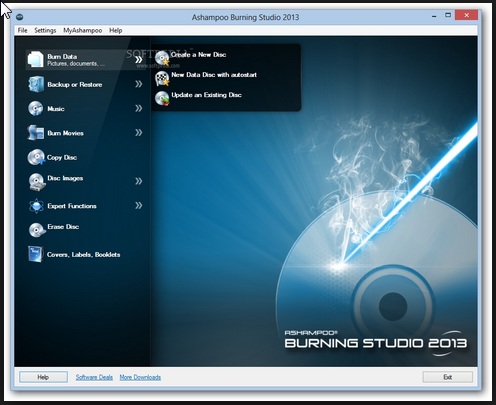Image resolution: width=496 pixels, height=405 pixels.
Task: Click the Burn Movies film icon
Action: (x=36, y=133)
